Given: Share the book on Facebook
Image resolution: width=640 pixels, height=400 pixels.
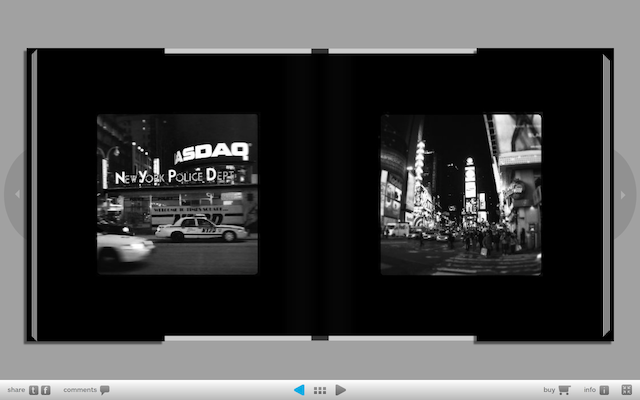Looking at the screenshot, I should coord(46,390).
